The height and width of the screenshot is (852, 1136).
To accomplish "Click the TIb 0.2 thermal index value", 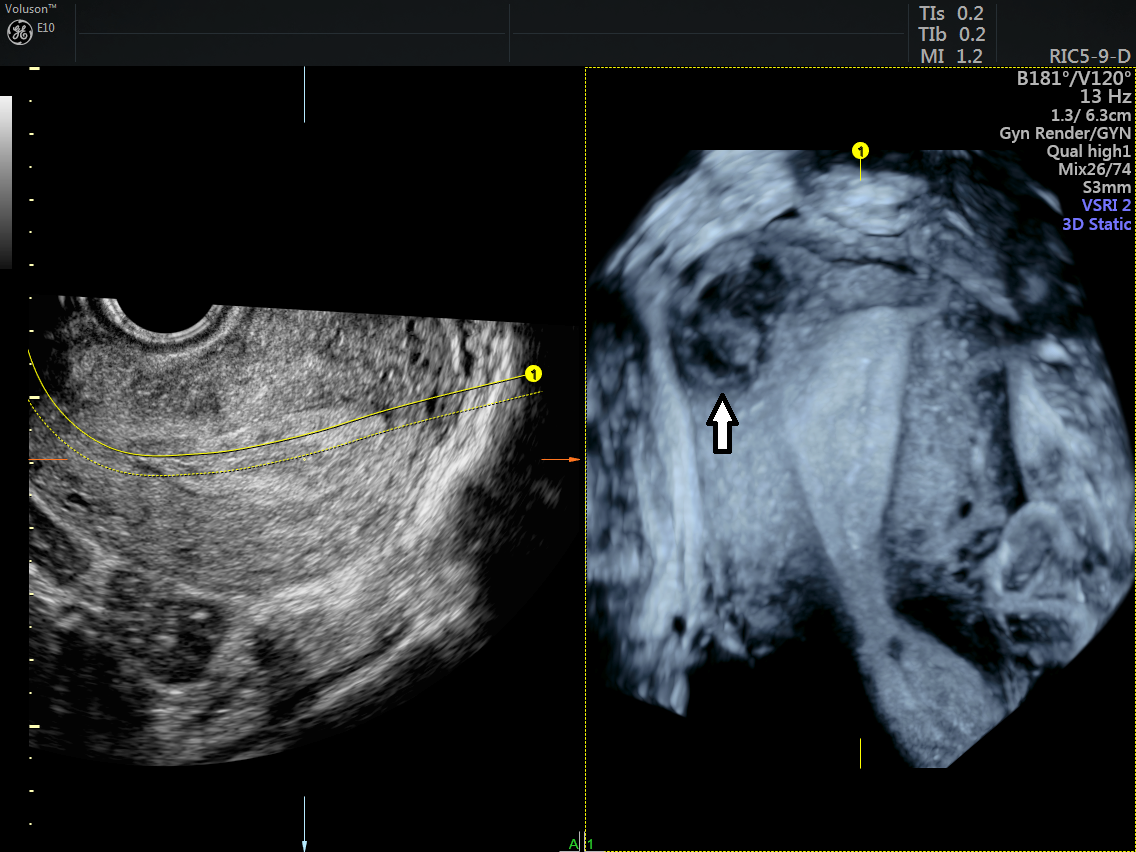I will click(x=950, y=35).
